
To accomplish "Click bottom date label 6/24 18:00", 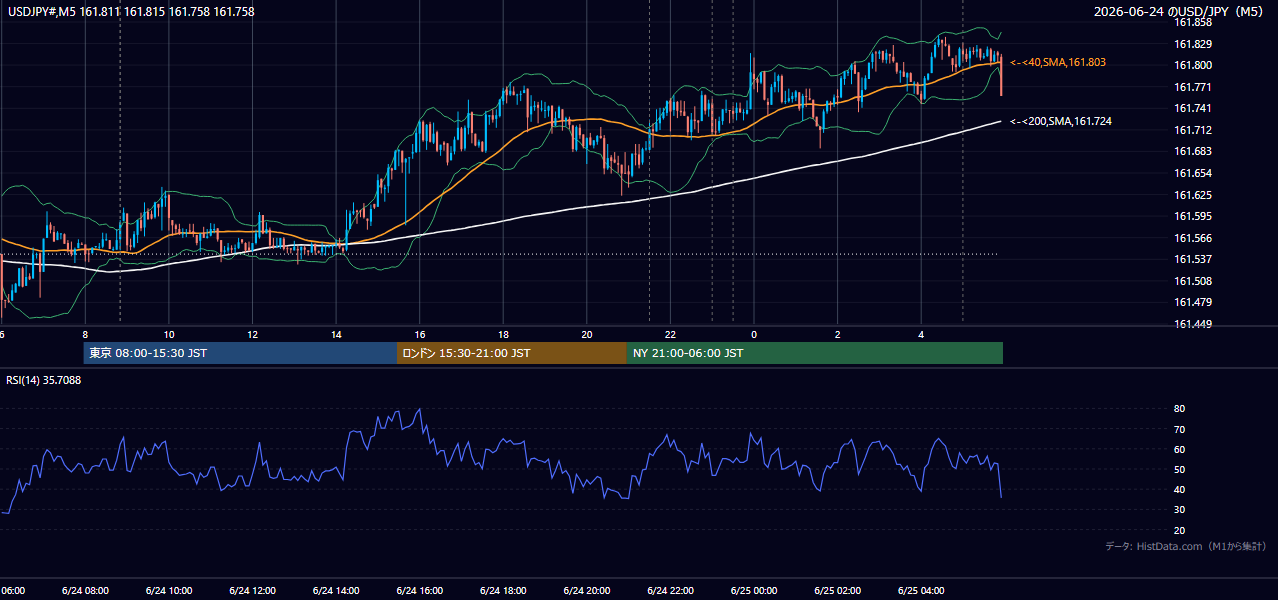I will 503,590.
